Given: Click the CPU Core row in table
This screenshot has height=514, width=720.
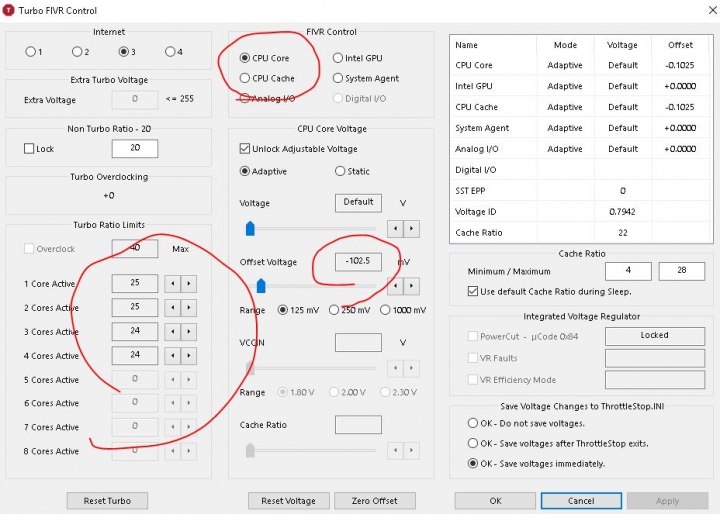Looking at the screenshot, I should [x=581, y=65].
